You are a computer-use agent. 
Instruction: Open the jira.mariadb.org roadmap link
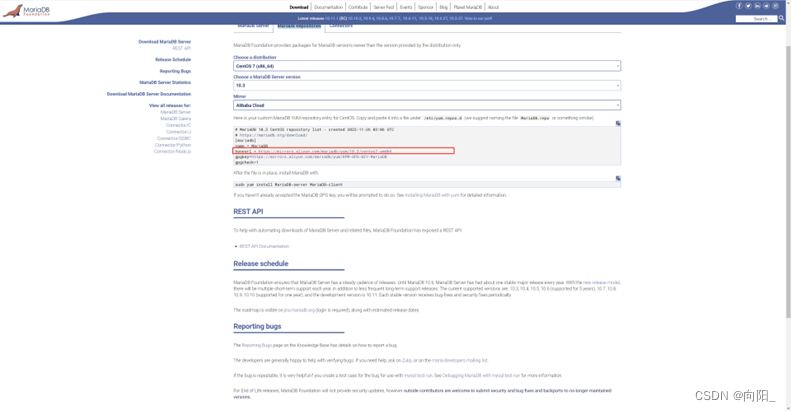tap(299, 310)
